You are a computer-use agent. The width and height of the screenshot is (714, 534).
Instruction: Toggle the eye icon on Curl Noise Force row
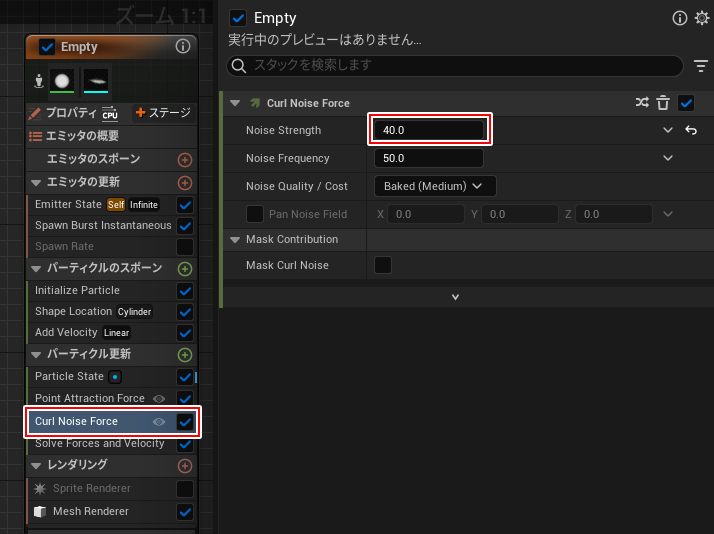coord(159,422)
